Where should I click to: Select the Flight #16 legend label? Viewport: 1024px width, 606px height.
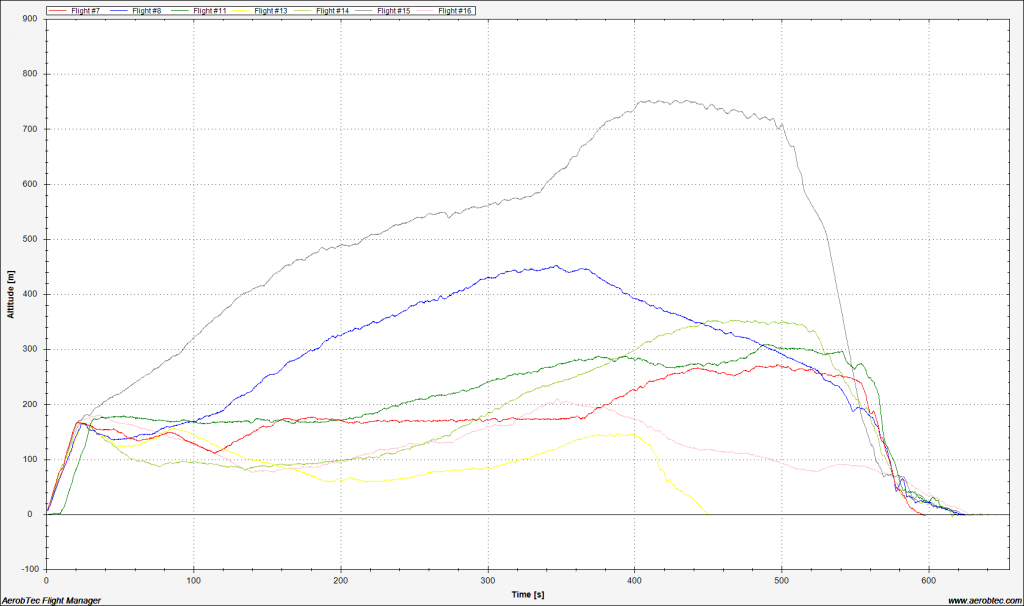(453, 10)
